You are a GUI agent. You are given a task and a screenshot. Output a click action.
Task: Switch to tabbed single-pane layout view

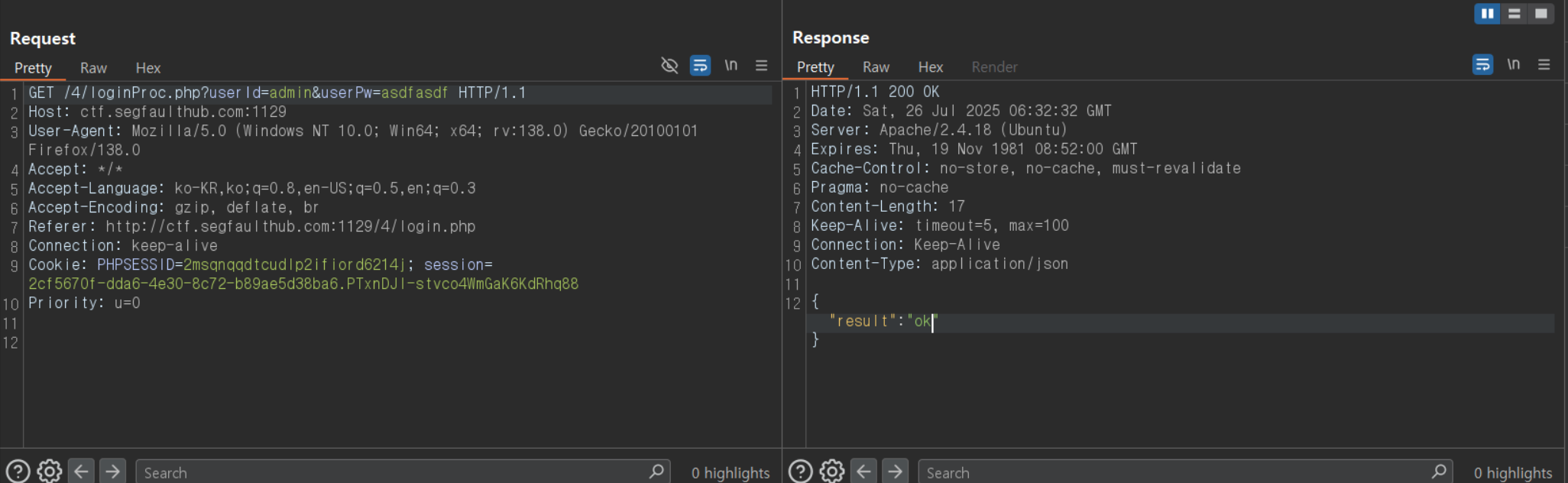[1540, 14]
